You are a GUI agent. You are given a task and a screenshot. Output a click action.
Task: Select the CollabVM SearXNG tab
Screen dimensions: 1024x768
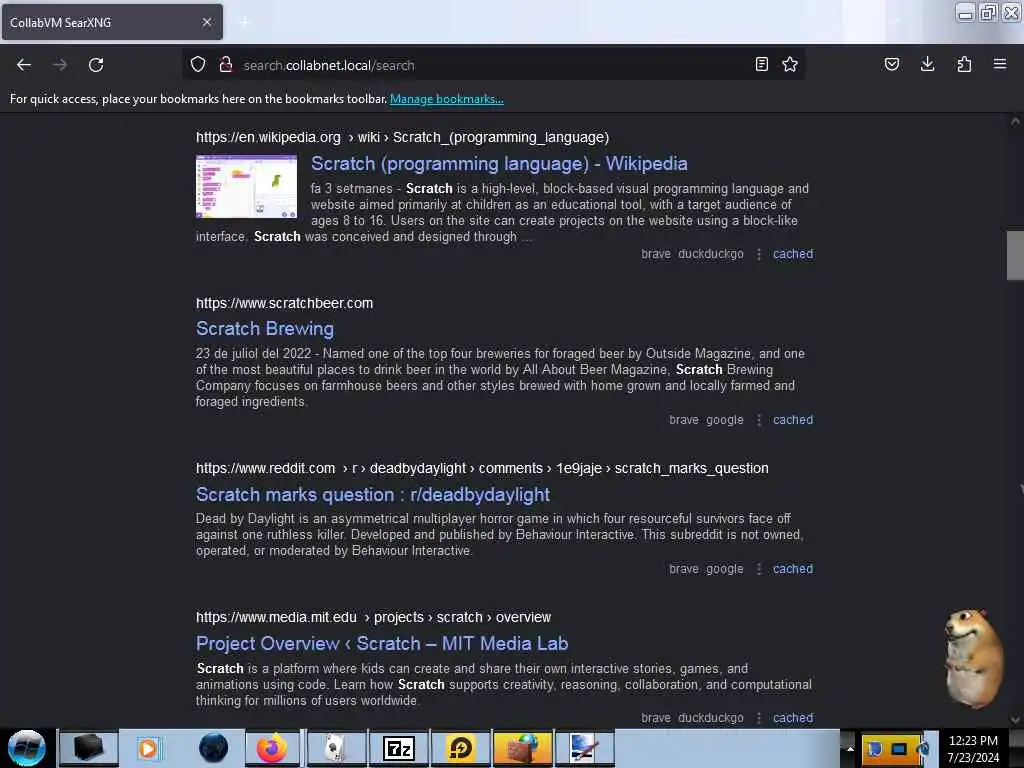click(x=112, y=22)
